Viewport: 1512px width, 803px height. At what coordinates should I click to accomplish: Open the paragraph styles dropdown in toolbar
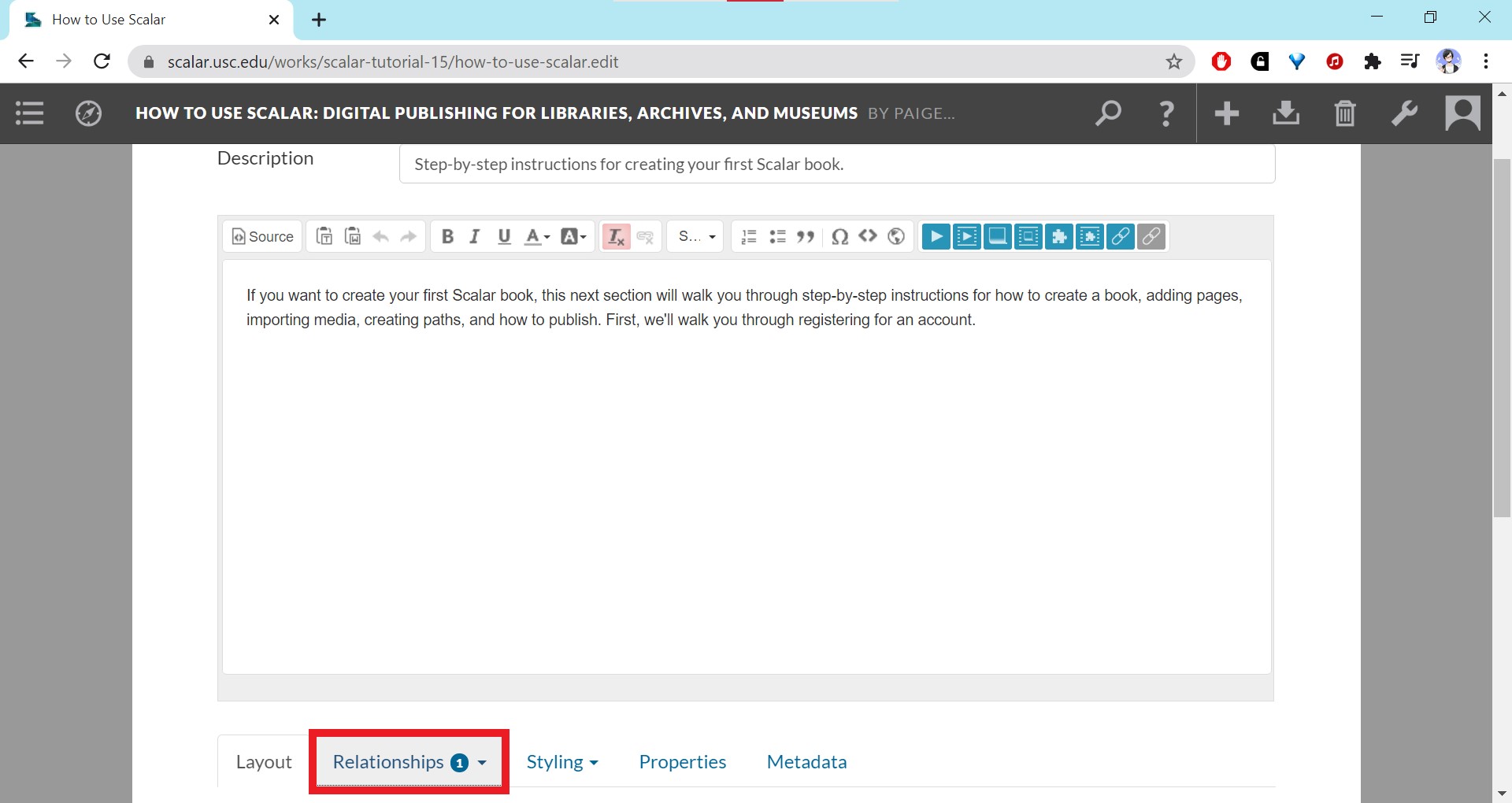tap(696, 237)
